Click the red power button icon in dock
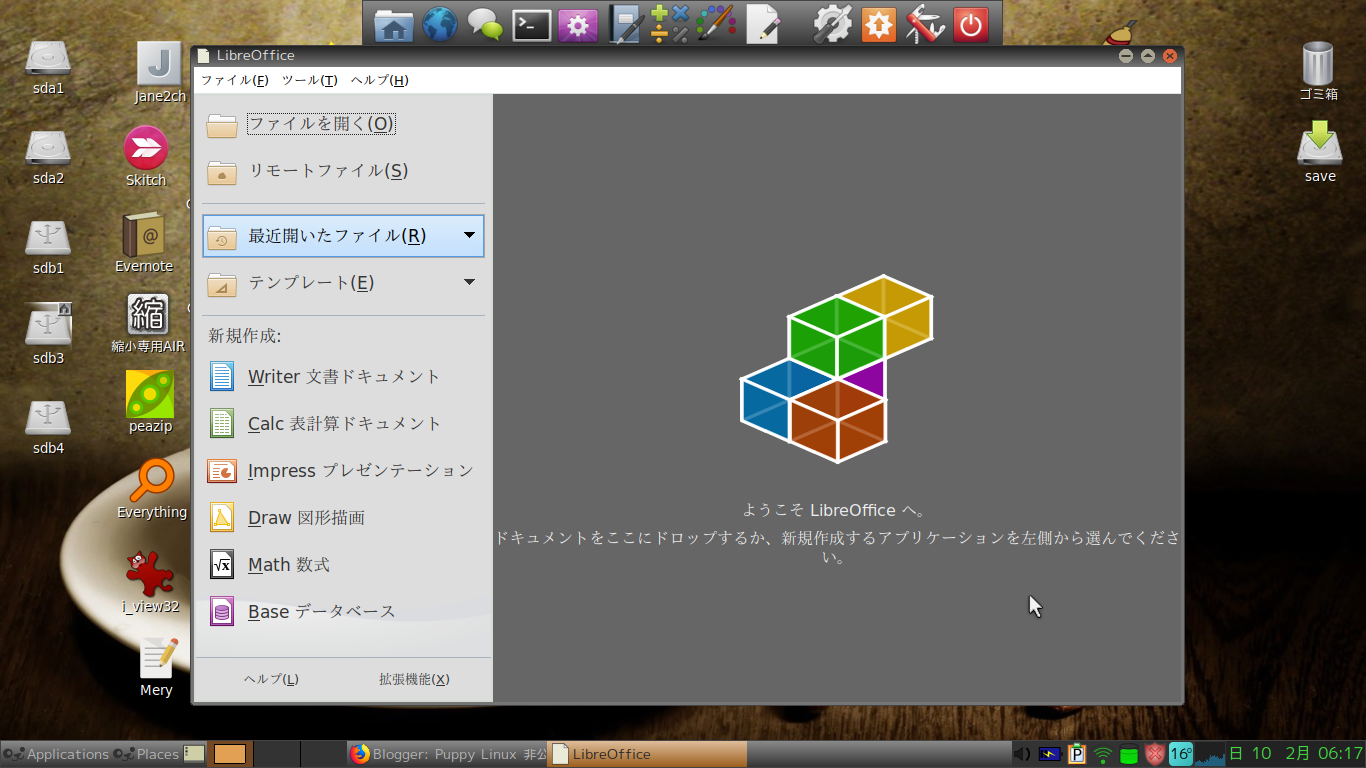The height and width of the screenshot is (768, 1366). (970, 24)
